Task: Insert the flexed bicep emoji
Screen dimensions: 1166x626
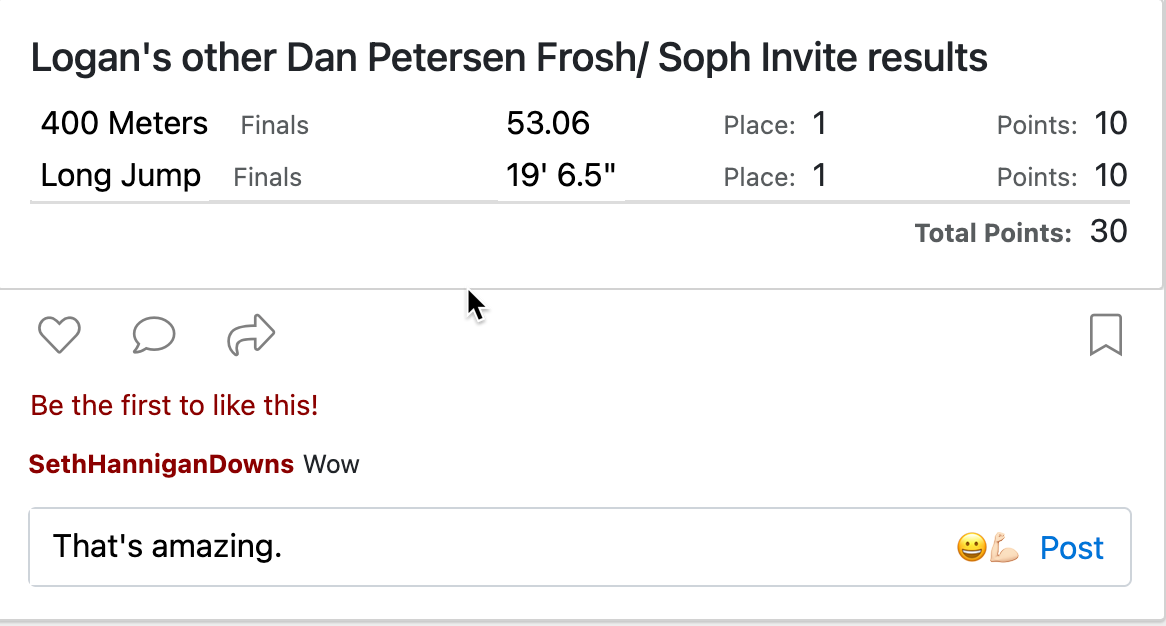Action: (x=1004, y=548)
